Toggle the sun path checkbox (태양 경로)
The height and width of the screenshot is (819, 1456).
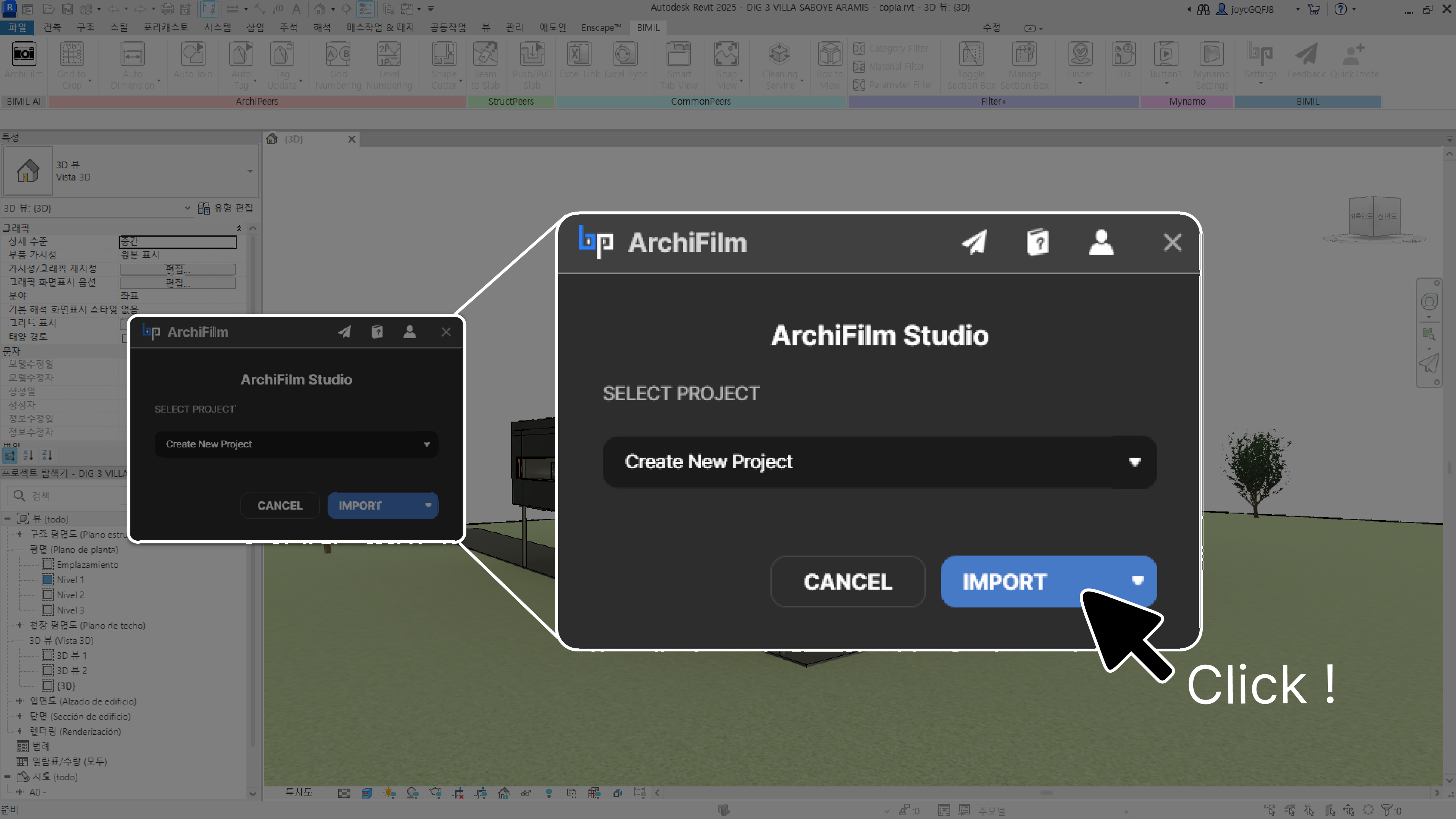click(124, 338)
